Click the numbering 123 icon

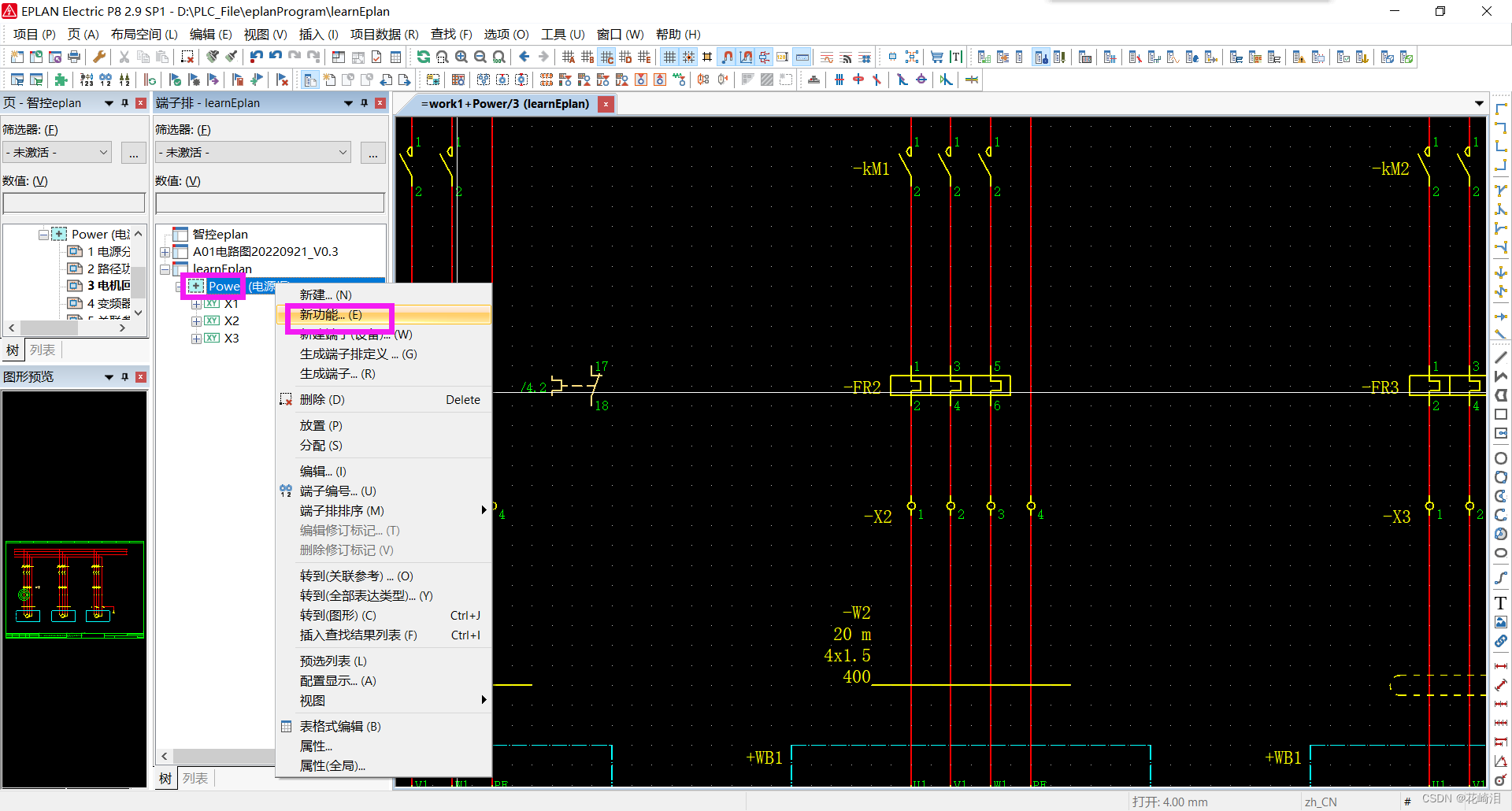tap(87, 80)
